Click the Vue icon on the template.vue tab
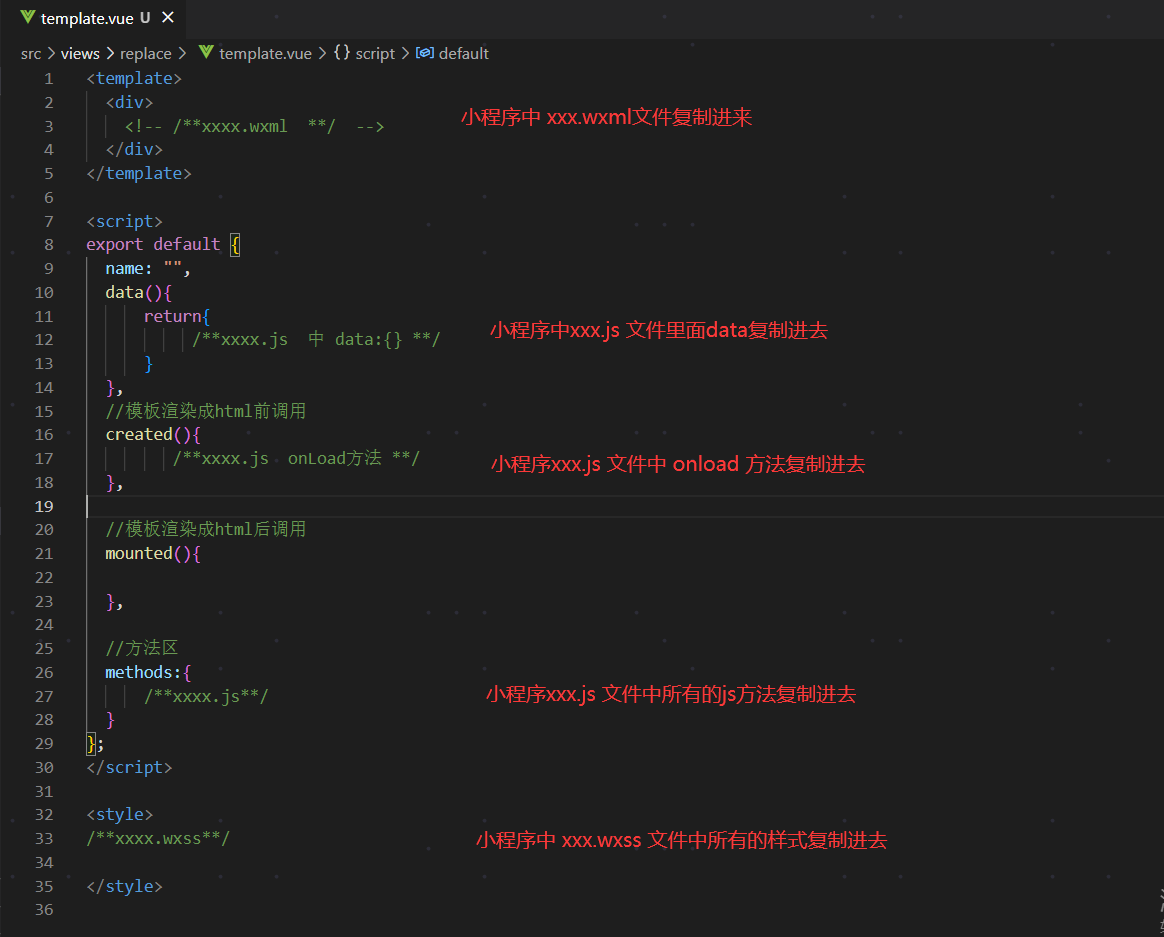Viewport: 1164px width, 937px height. [x=27, y=18]
